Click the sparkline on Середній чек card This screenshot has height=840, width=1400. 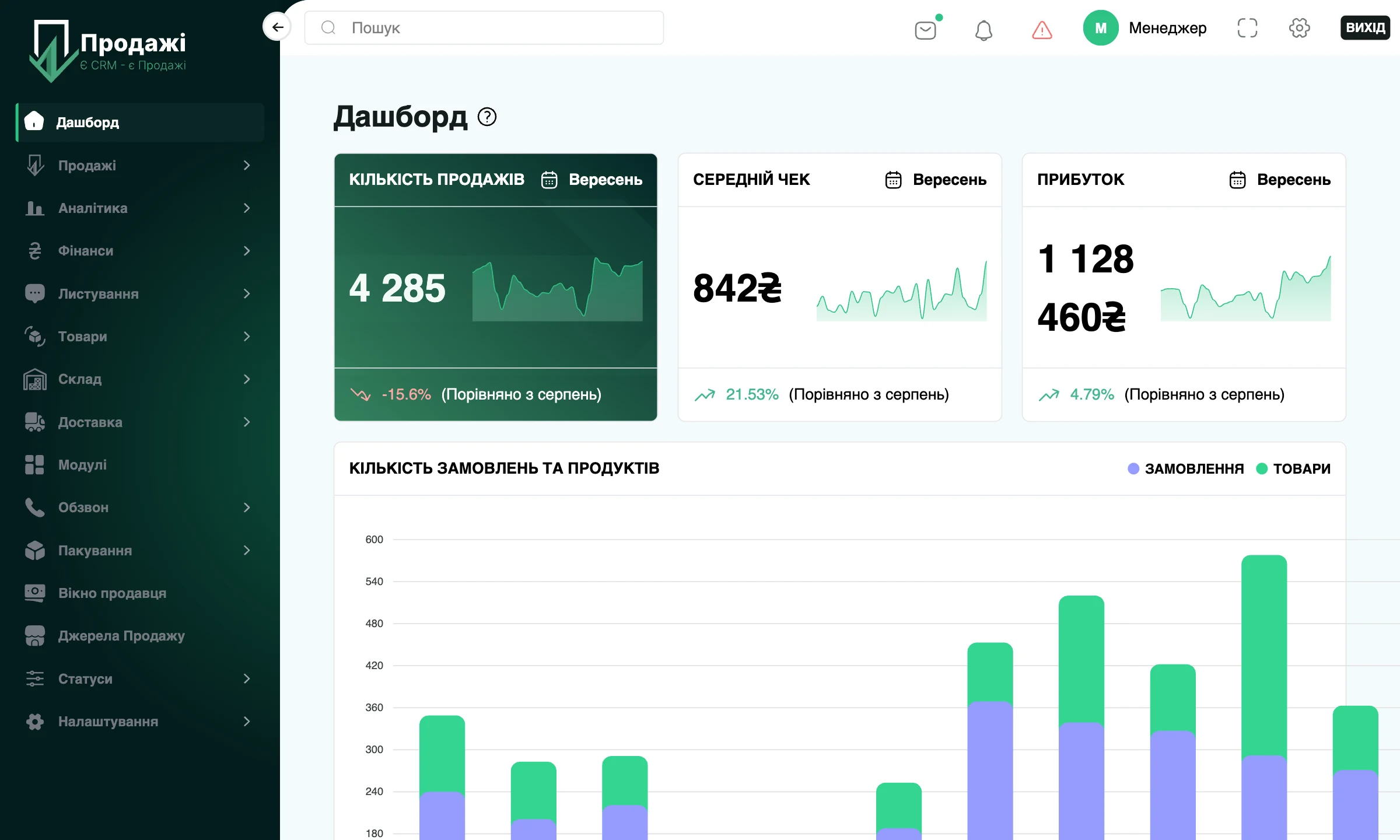[901, 290]
